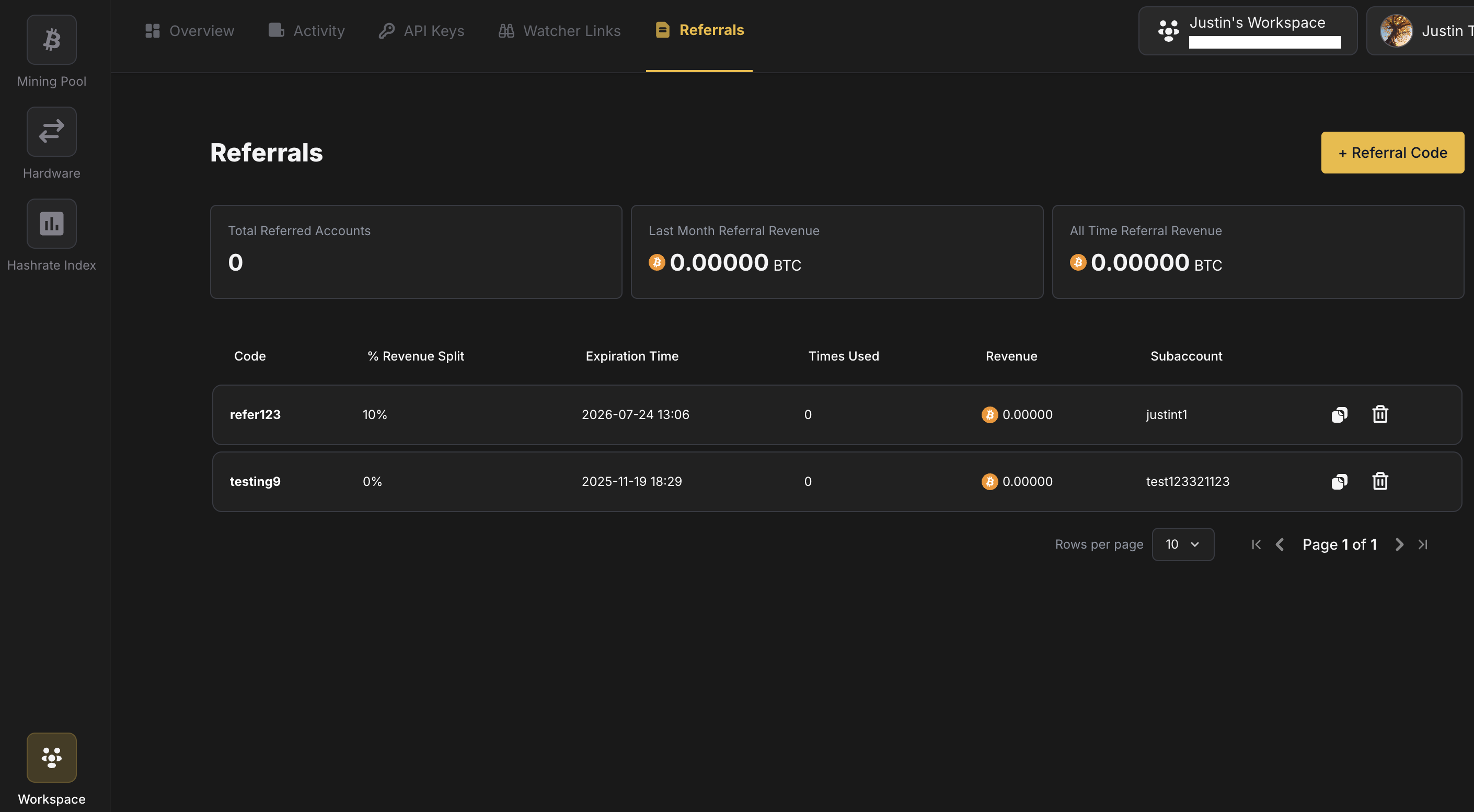Click the Times Used column header
The height and width of the screenshot is (812, 1474).
click(844, 356)
